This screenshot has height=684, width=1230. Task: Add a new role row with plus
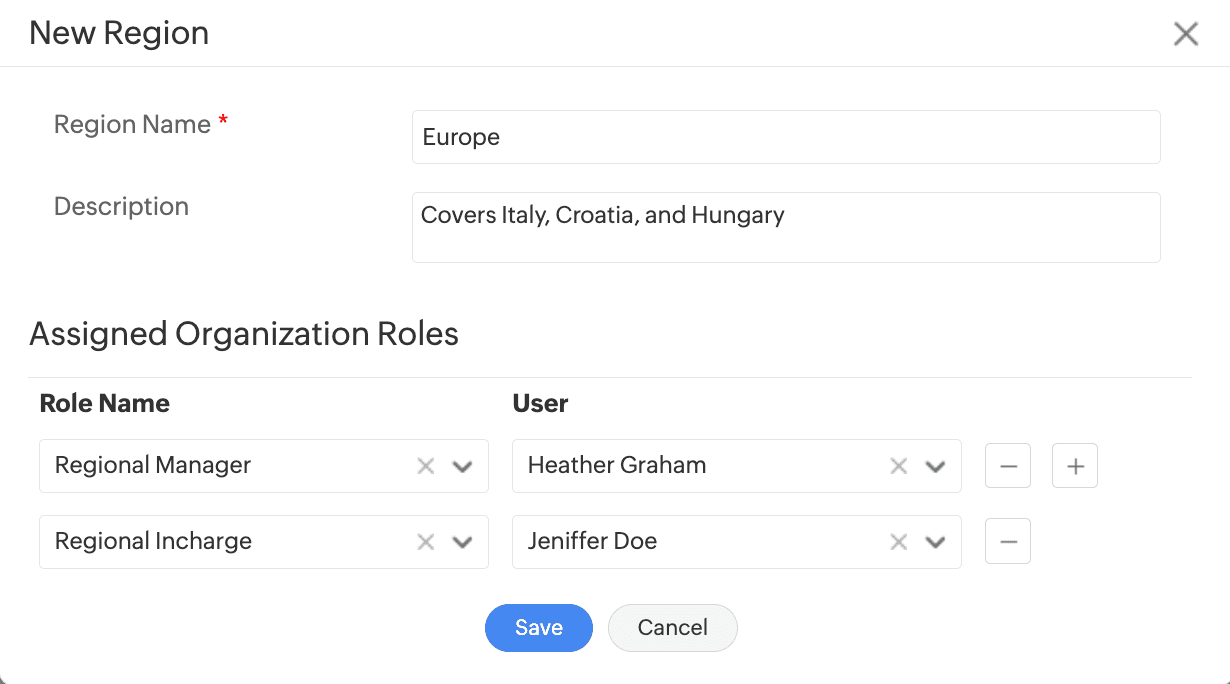click(1075, 466)
